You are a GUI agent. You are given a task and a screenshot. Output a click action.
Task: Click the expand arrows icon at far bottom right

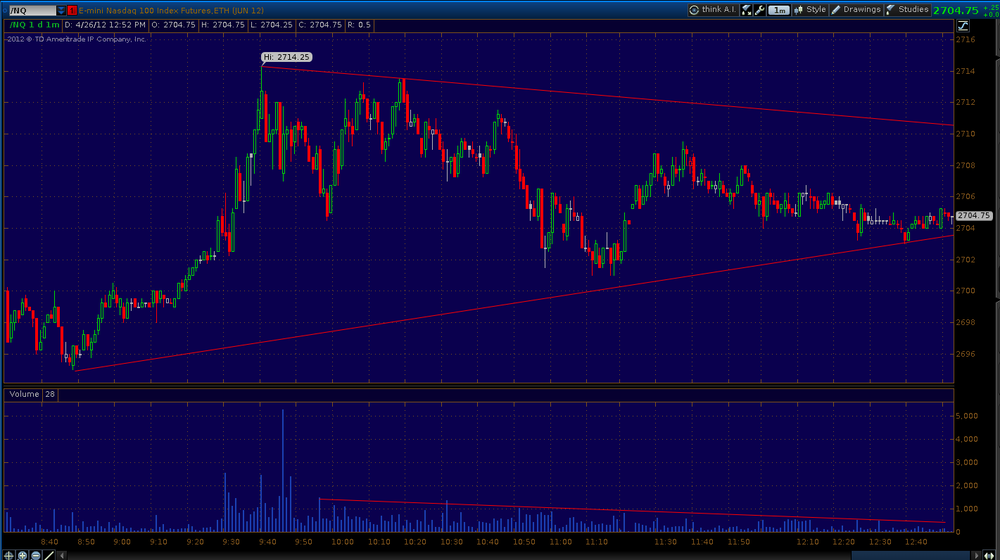tap(989, 556)
